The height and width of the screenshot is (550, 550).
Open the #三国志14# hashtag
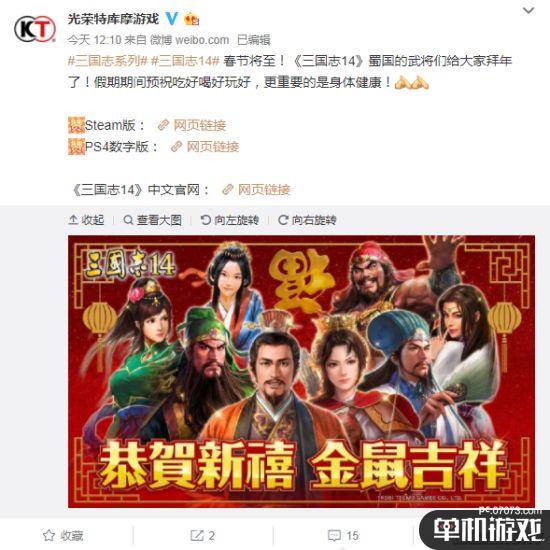click(x=185, y=61)
